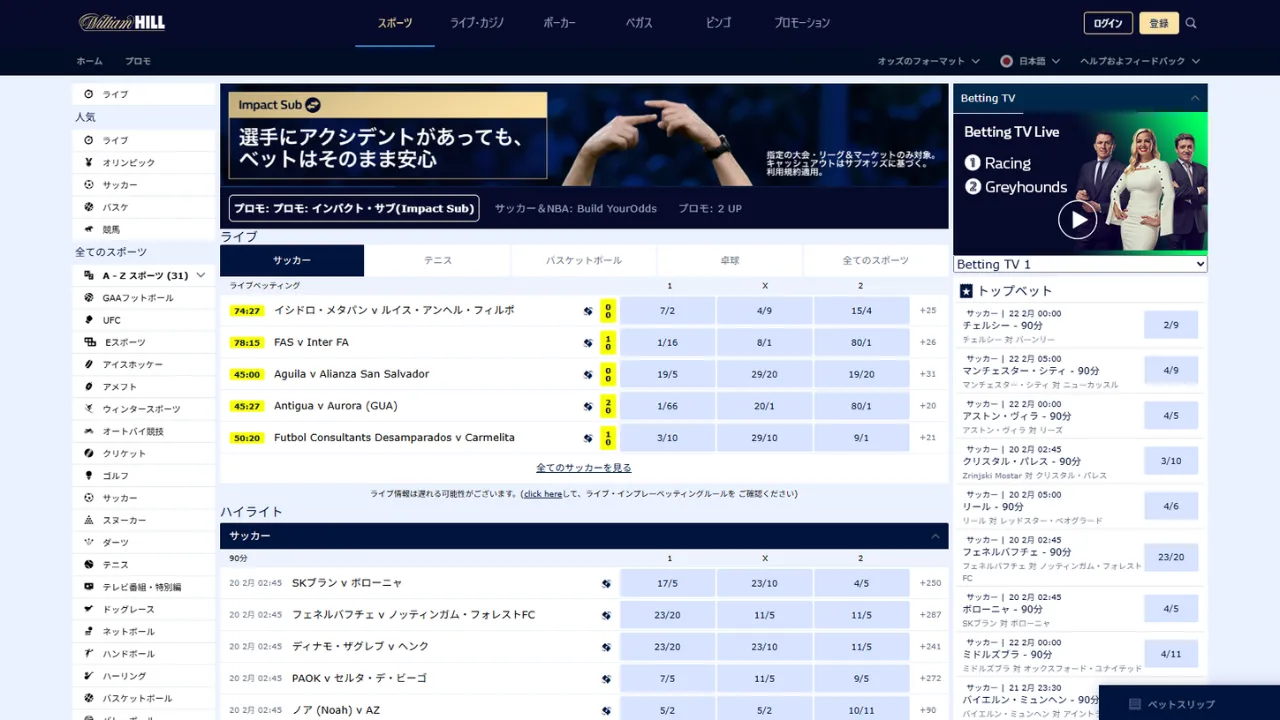Expand the A - Z スポーツ (31) list
Image resolution: width=1280 pixels, height=720 pixels.
click(144, 275)
